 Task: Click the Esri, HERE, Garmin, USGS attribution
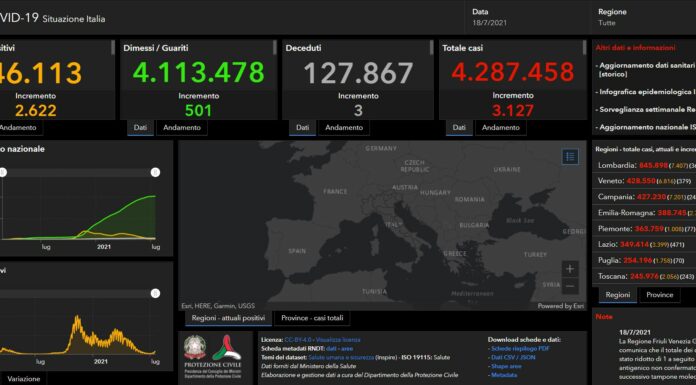(x=218, y=306)
